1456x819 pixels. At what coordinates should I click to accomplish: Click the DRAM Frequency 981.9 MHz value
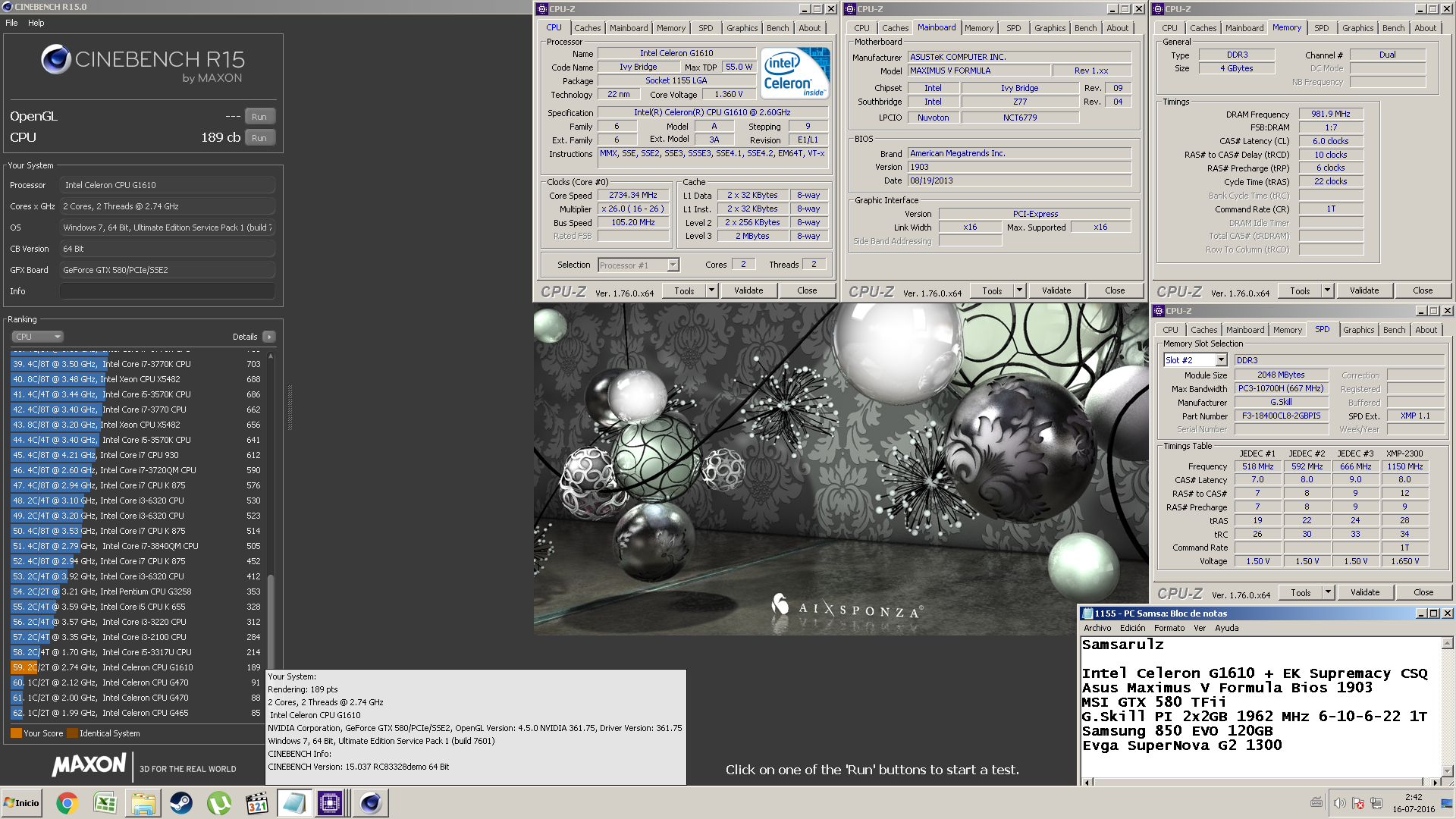[x=1331, y=114]
